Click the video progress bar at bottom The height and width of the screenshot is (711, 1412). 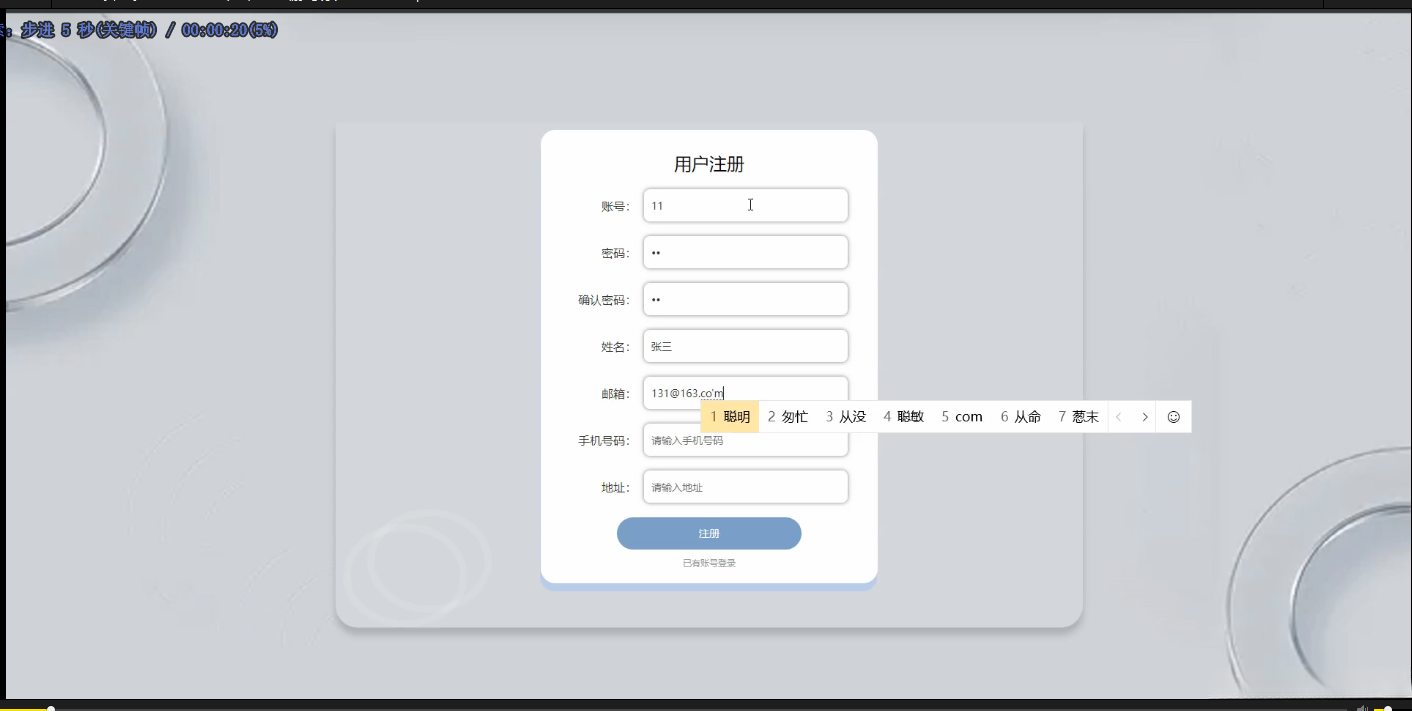point(675,709)
